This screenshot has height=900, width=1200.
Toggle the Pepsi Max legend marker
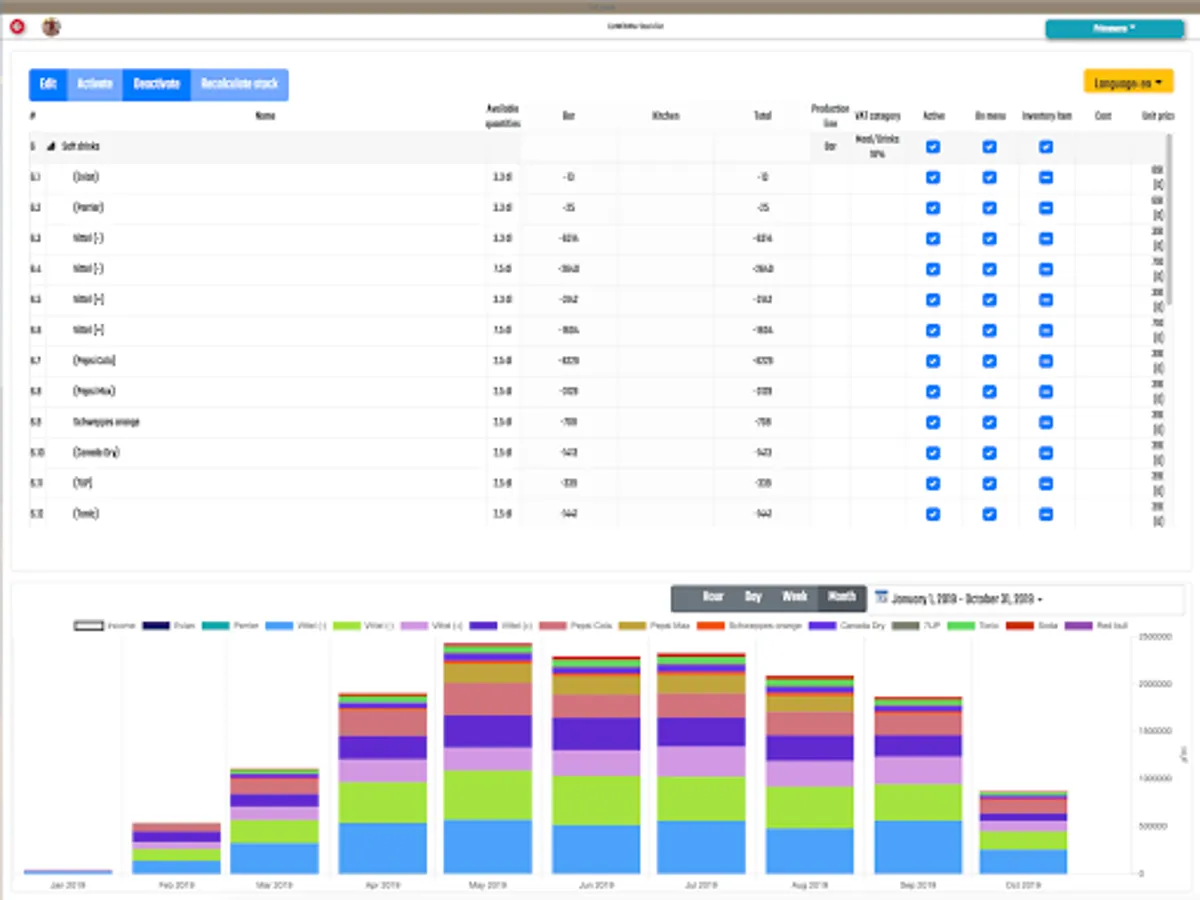(632, 626)
